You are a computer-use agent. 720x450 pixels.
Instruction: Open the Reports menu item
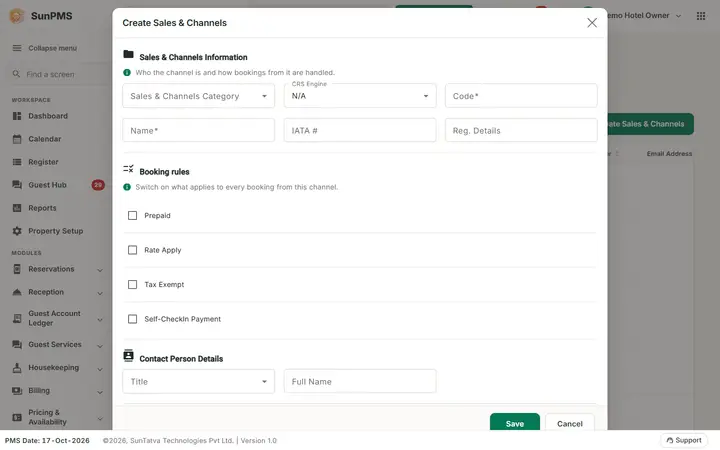[42, 208]
